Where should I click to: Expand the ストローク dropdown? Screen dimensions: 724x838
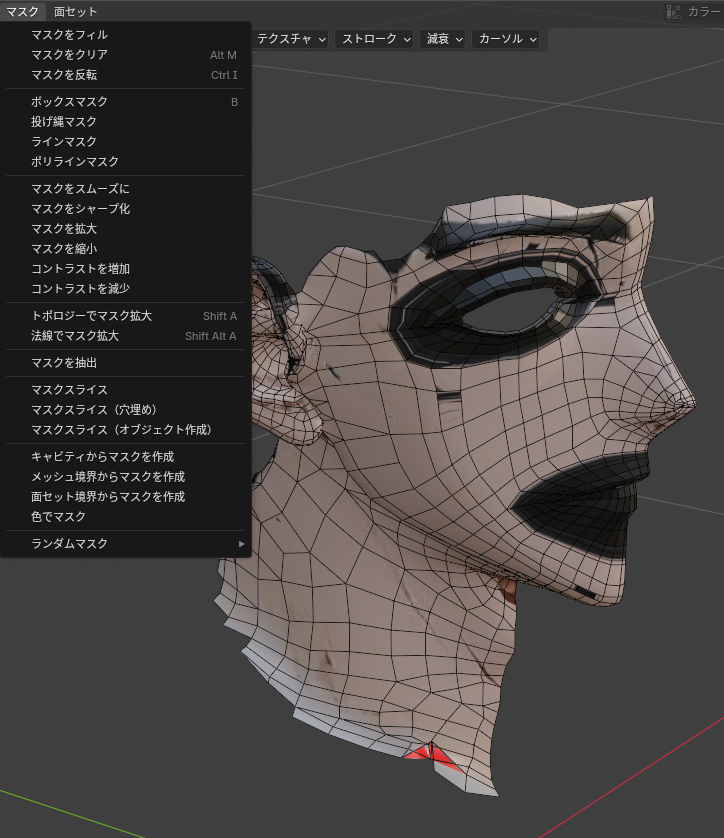pyautogui.click(x=376, y=39)
